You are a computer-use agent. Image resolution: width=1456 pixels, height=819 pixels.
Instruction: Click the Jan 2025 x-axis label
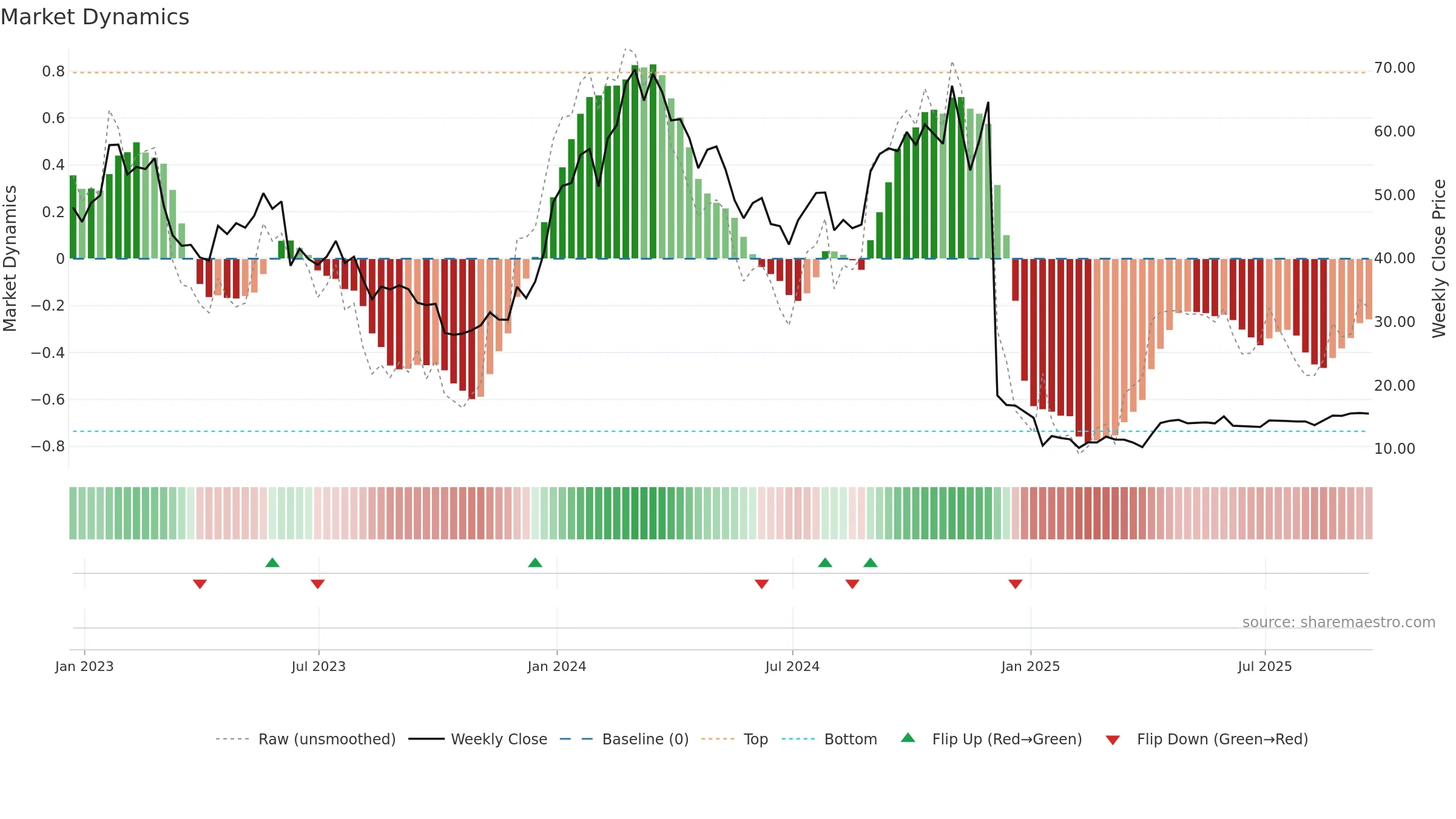[x=1031, y=666]
